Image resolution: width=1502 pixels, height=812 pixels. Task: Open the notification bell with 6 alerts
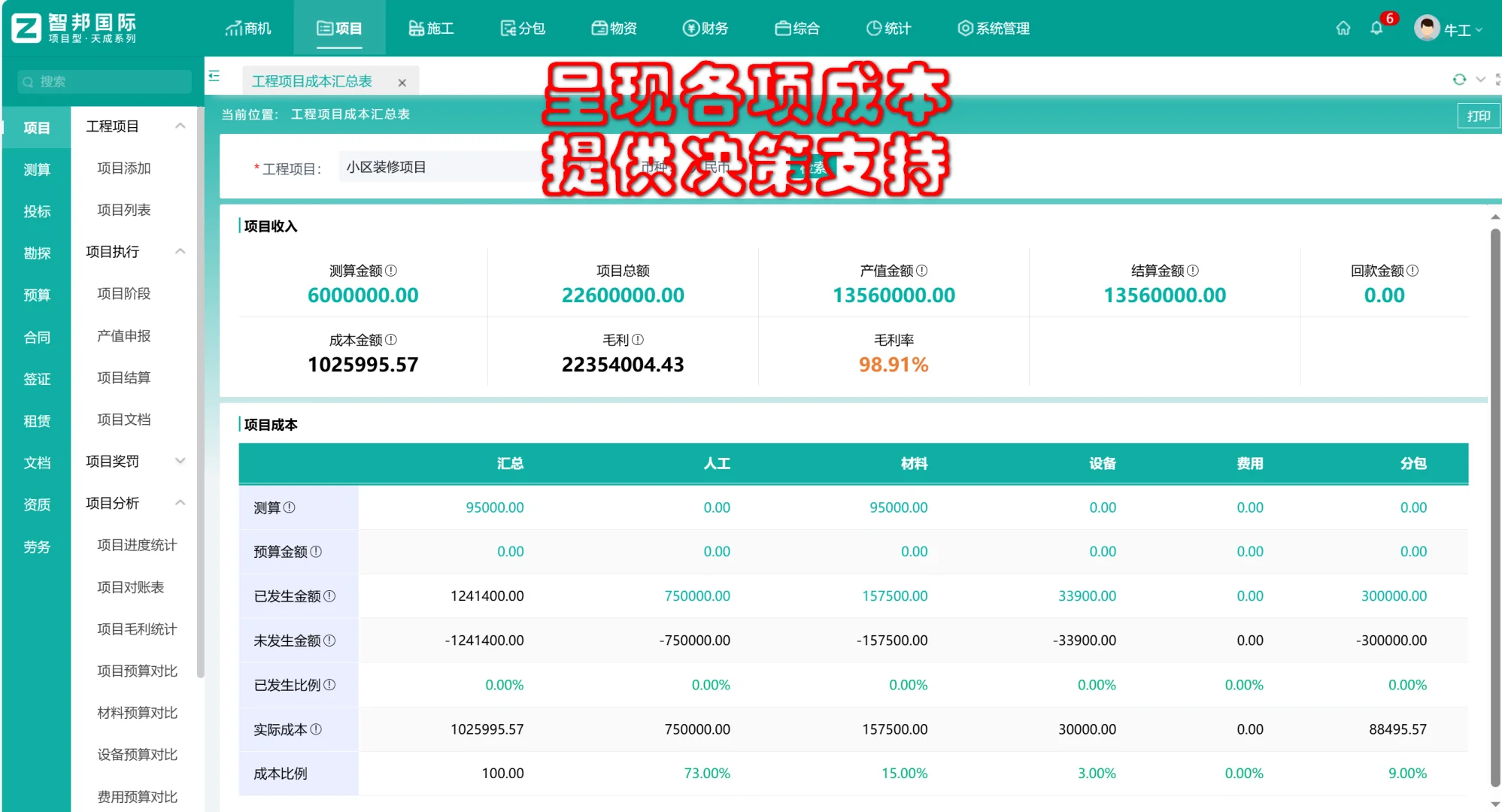[x=1378, y=28]
